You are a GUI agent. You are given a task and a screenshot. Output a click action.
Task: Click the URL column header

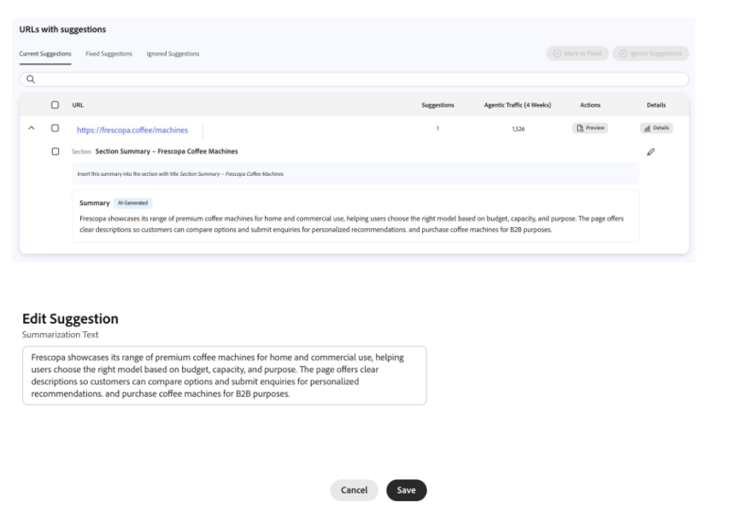(77, 105)
